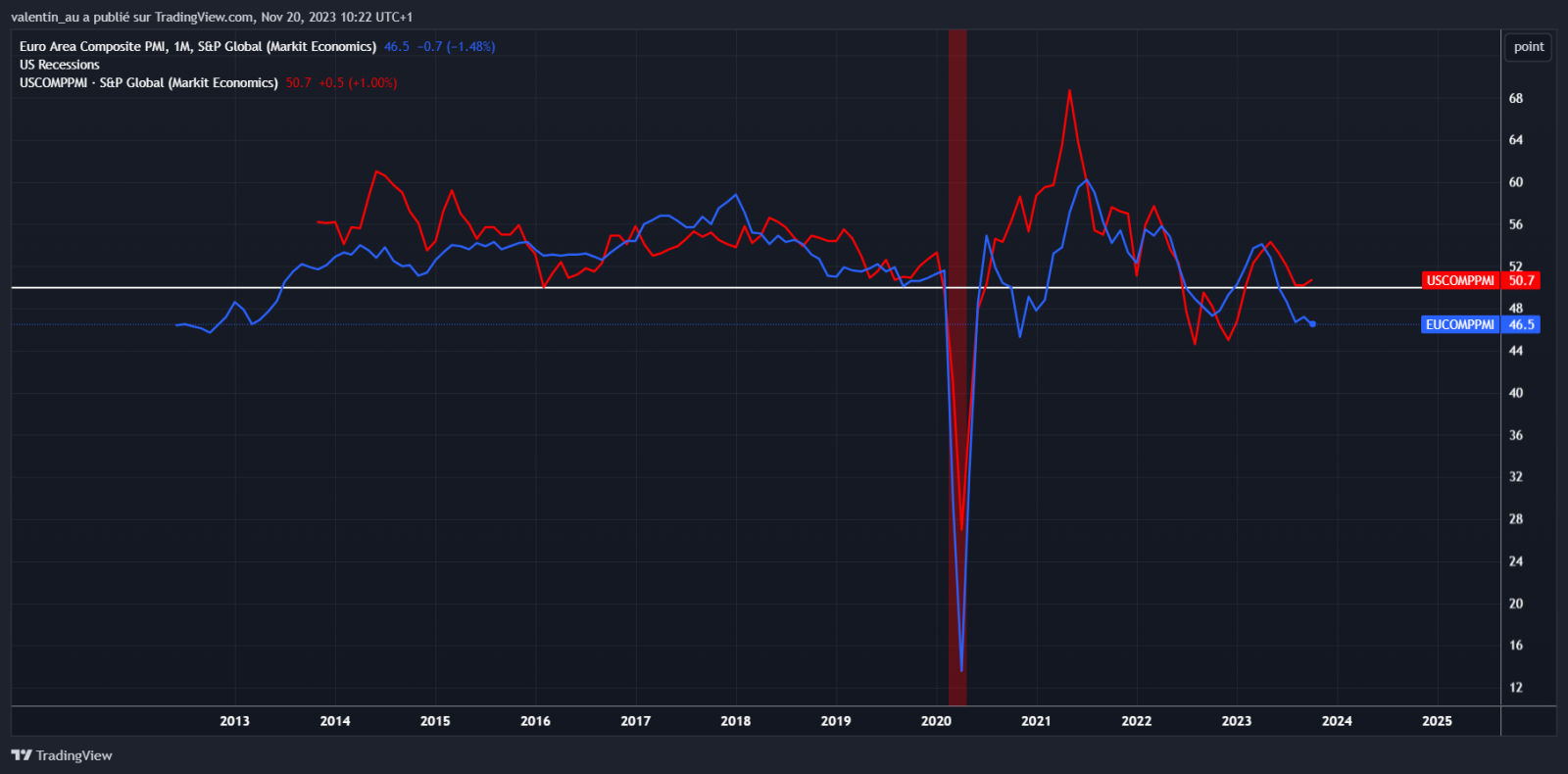The width and height of the screenshot is (1568, 774).
Task: Click the blue dot ending the Euro PMI line
Action: 1312,323
